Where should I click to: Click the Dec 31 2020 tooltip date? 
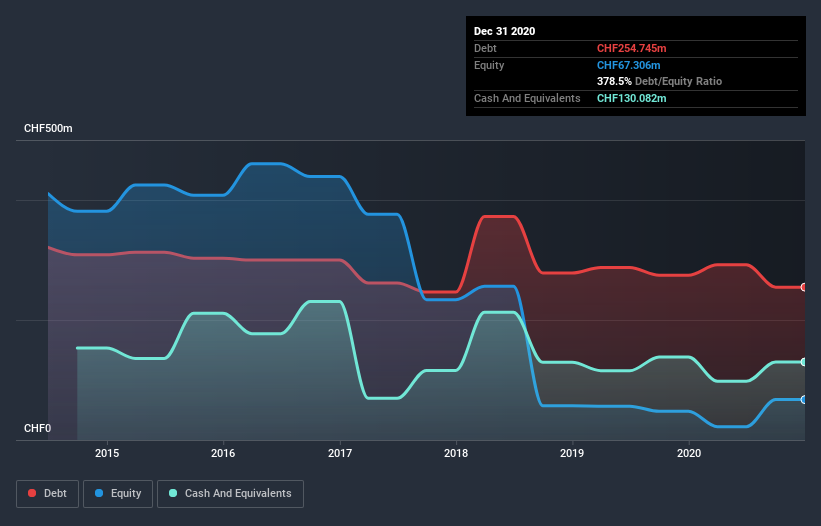coord(504,31)
